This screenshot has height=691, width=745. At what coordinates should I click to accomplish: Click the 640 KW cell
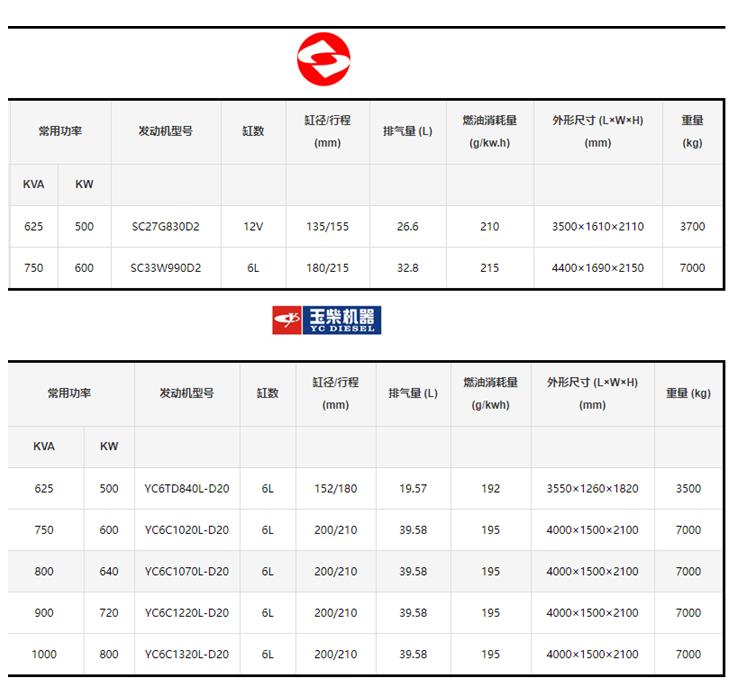pos(109,571)
